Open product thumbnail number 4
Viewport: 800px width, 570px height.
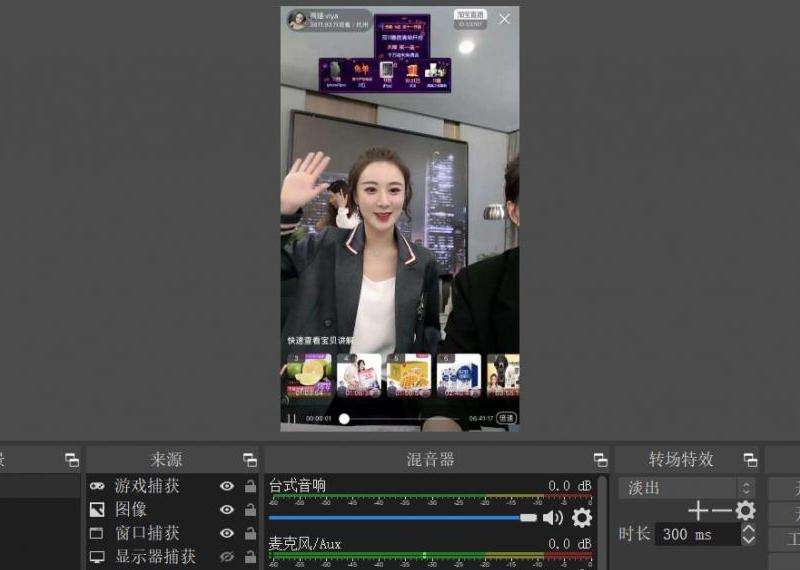coord(359,375)
